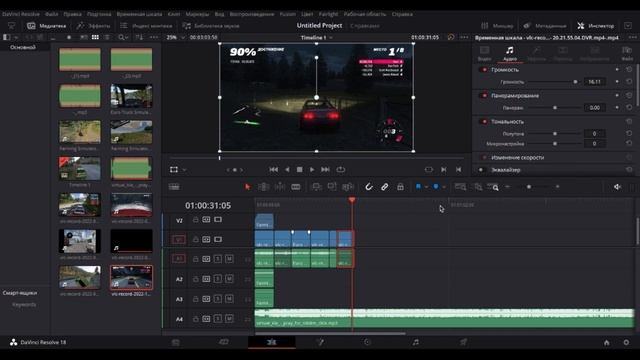Click the detail zoom icon
The height and width of the screenshot is (360, 640).
478,187
